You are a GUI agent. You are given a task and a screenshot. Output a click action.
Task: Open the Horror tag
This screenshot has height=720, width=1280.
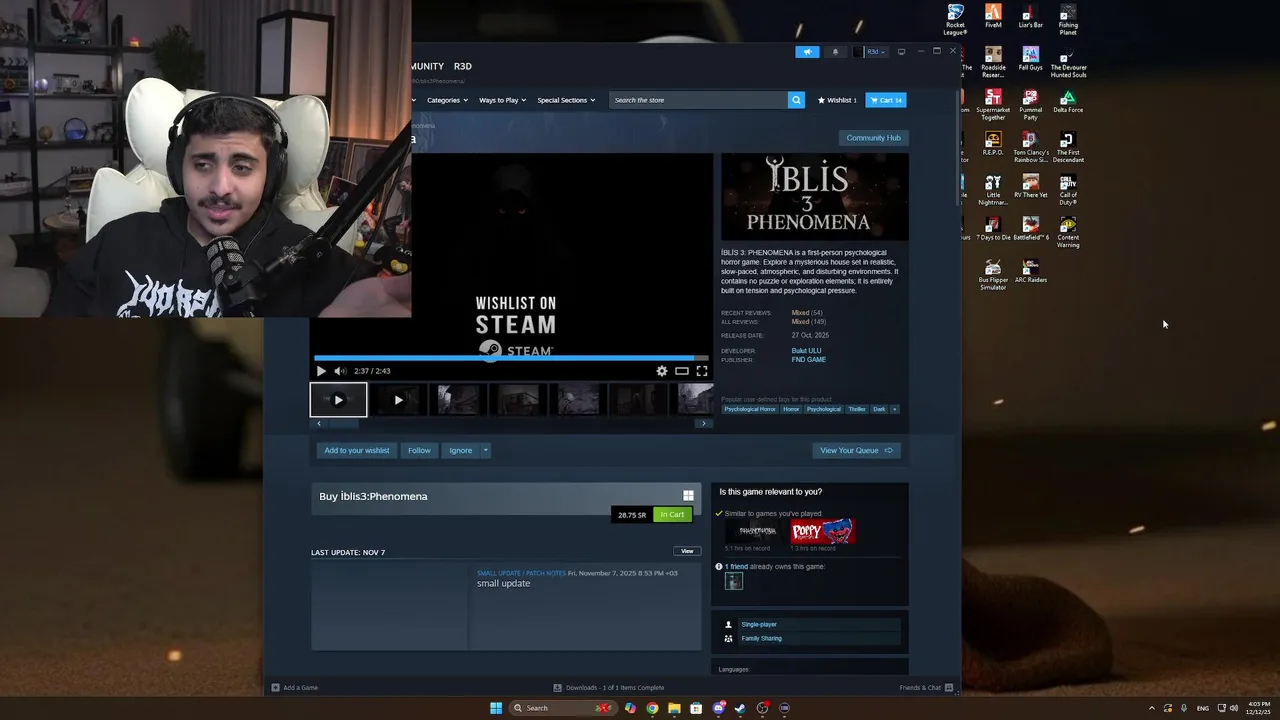[791, 409]
